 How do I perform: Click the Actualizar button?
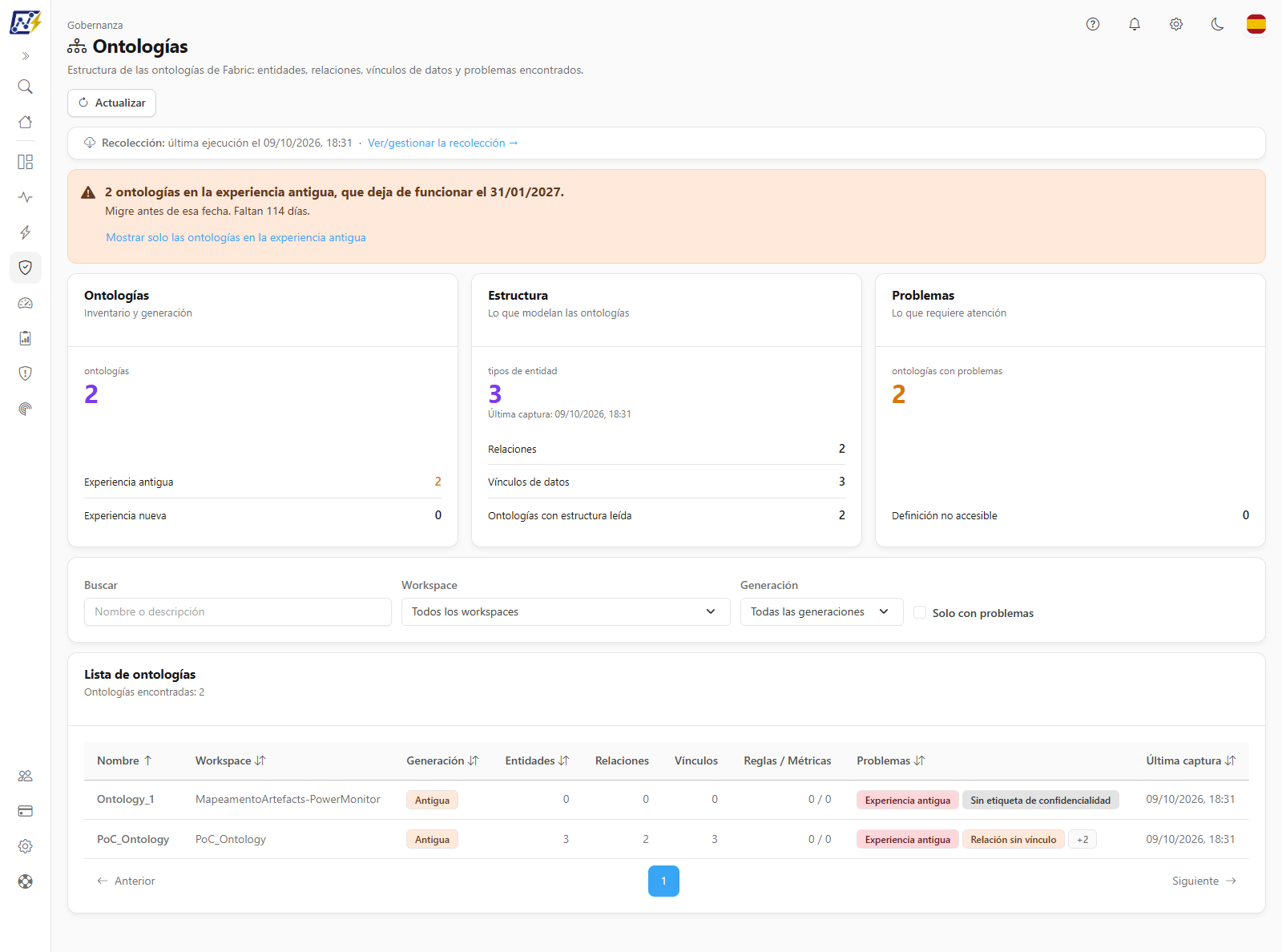click(112, 103)
